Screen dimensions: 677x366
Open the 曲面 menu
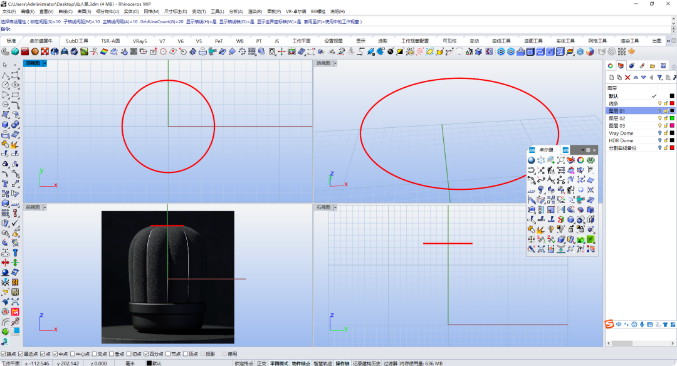tap(84, 11)
